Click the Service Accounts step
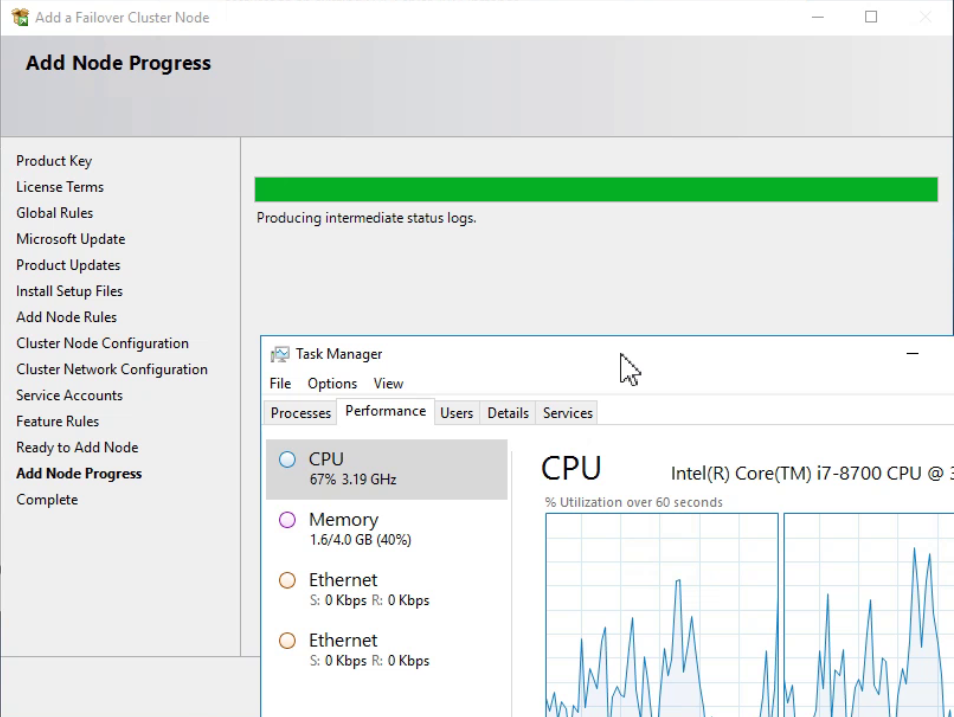954x717 pixels. click(x=69, y=396)
